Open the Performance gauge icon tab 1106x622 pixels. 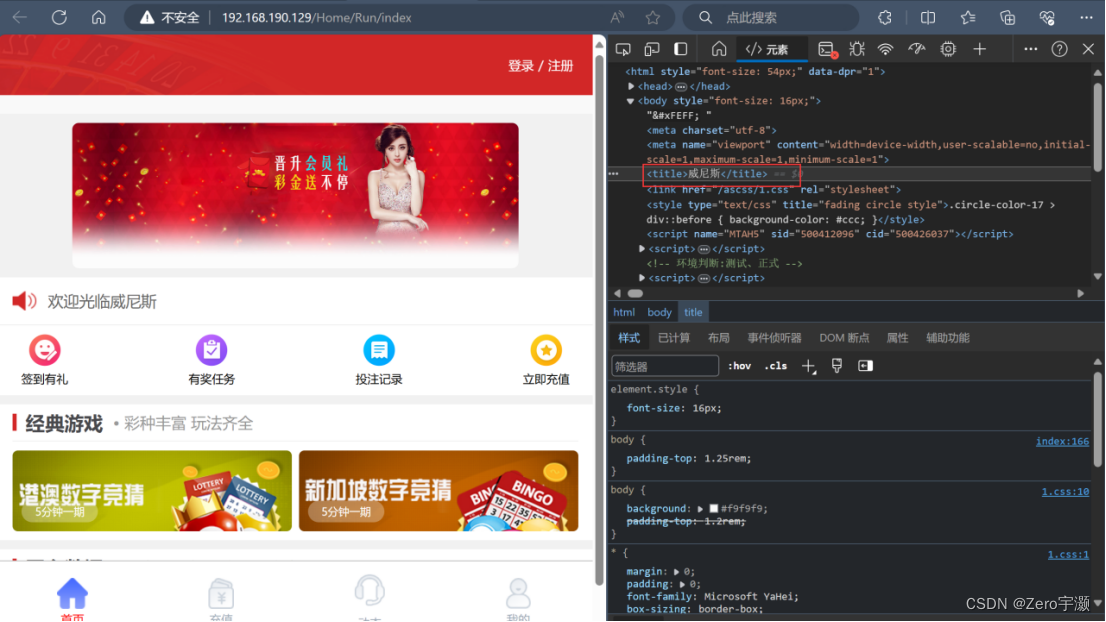(x=917, y=49)
